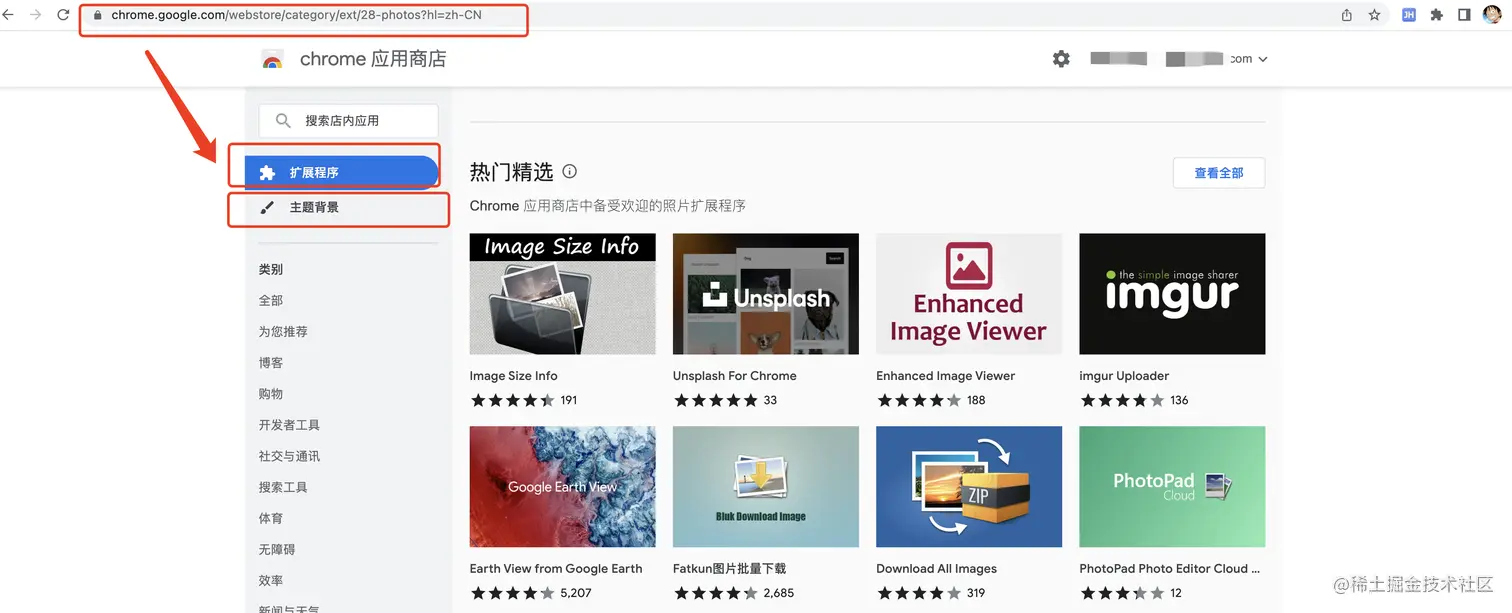Open the Bulk Download Image thumbnail

click(766, 487)
